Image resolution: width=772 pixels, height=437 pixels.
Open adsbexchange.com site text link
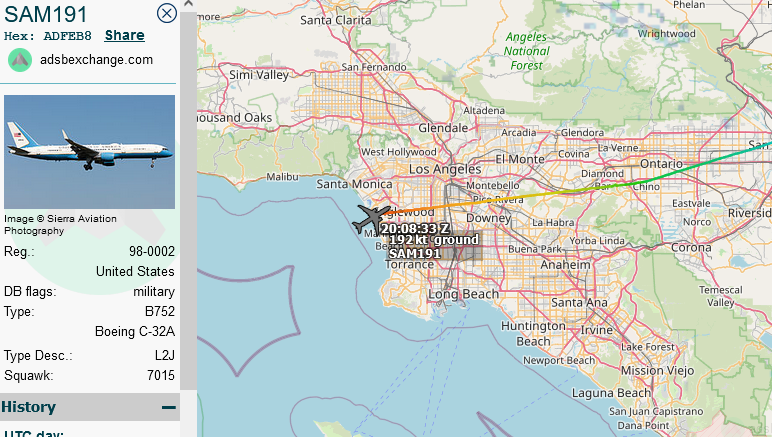pyautogui.click(x=96, y=60)
